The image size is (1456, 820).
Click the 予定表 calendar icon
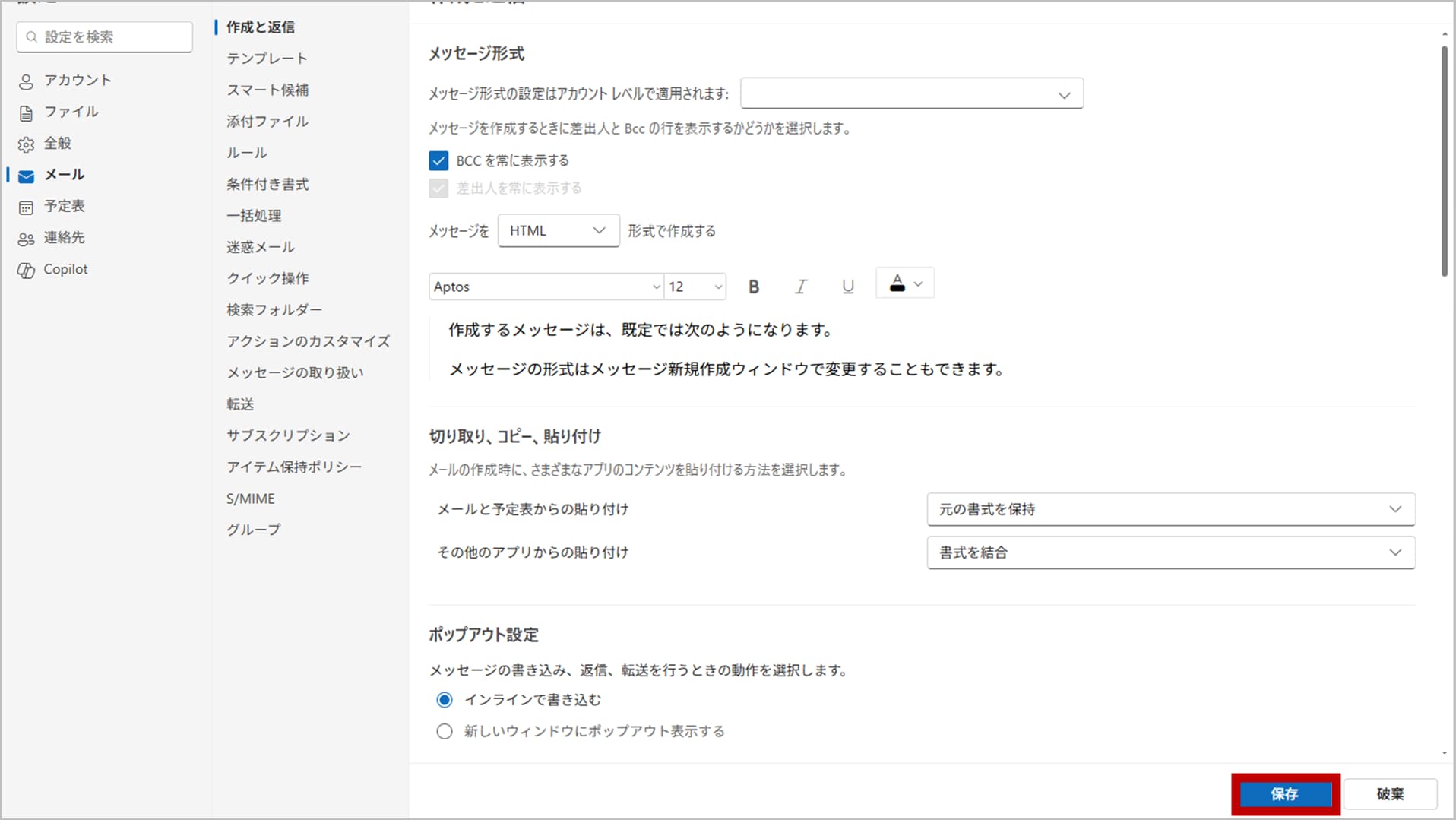[26, 207]
